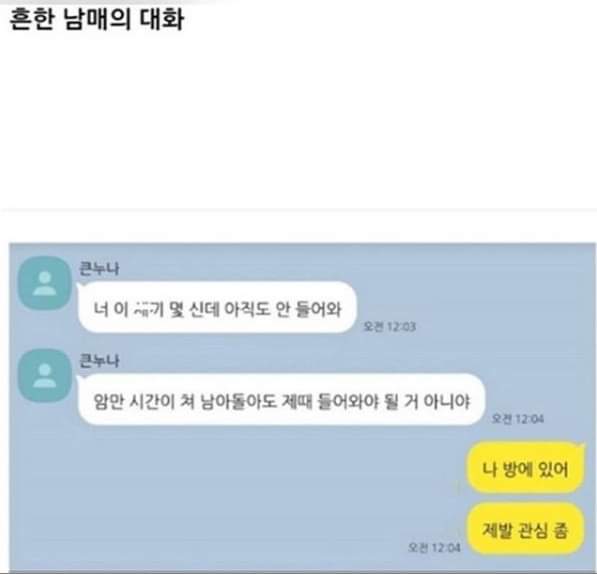Tap the yellow bubble 나 방에 있어
Screen dimensions: 597x574
tap(525, 468)
